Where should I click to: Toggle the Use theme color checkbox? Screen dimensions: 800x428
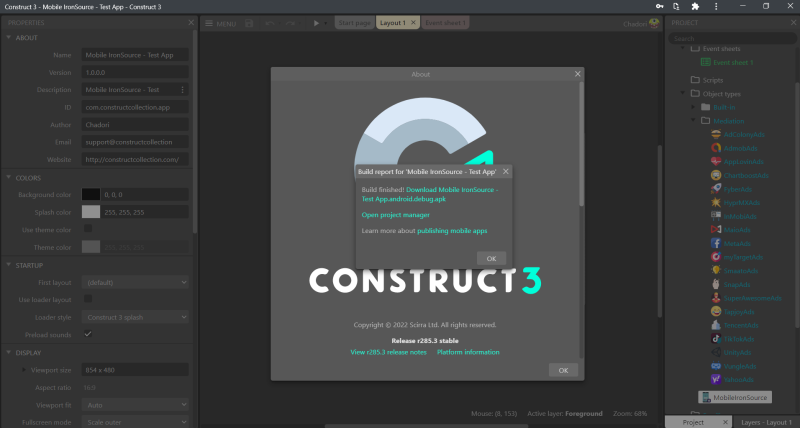tap(88, 229)
